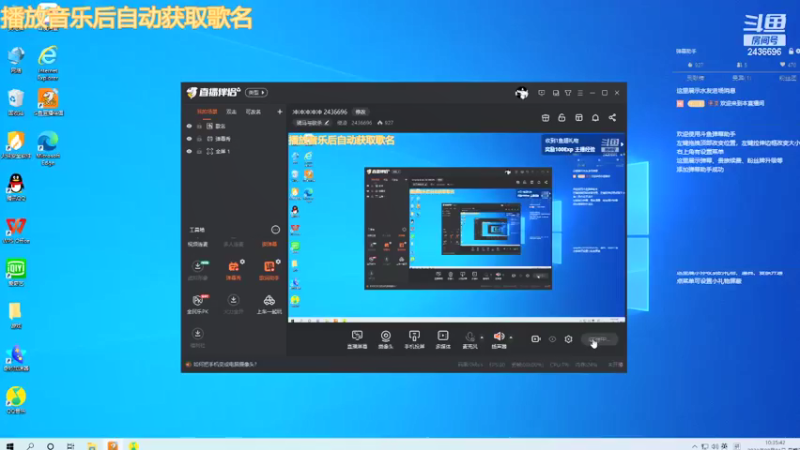
Task: Open the 上车一起玩 tool
Action: [x=269, y=304]
